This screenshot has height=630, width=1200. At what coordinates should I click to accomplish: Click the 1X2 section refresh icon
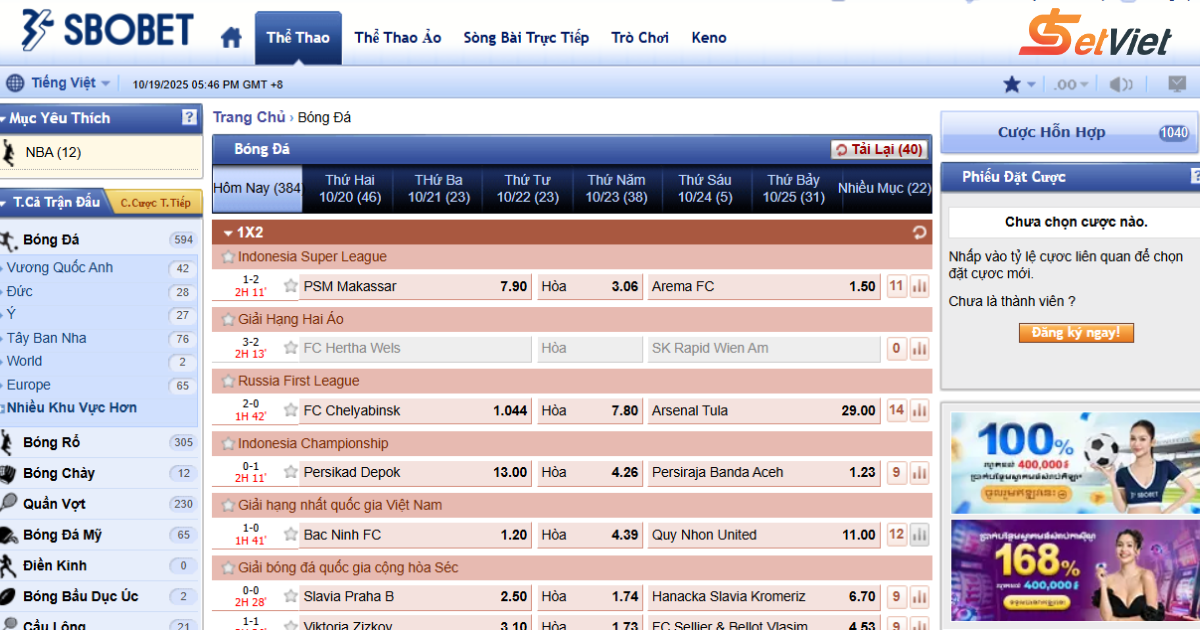919,233
